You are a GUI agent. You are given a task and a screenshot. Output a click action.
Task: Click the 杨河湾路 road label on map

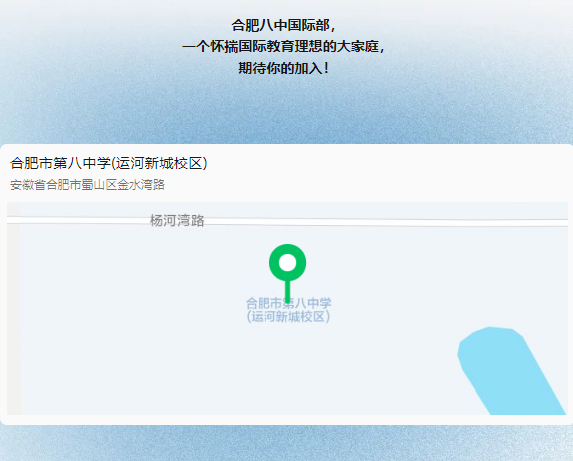pos(177,221)
